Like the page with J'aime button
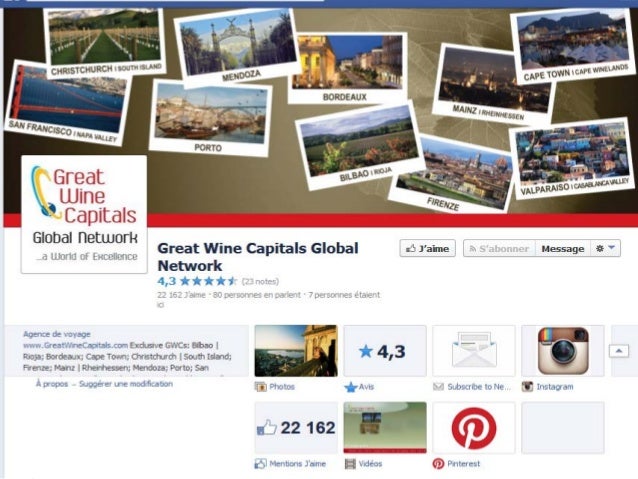This screenshot has width=638, height=479. [428, 248]
